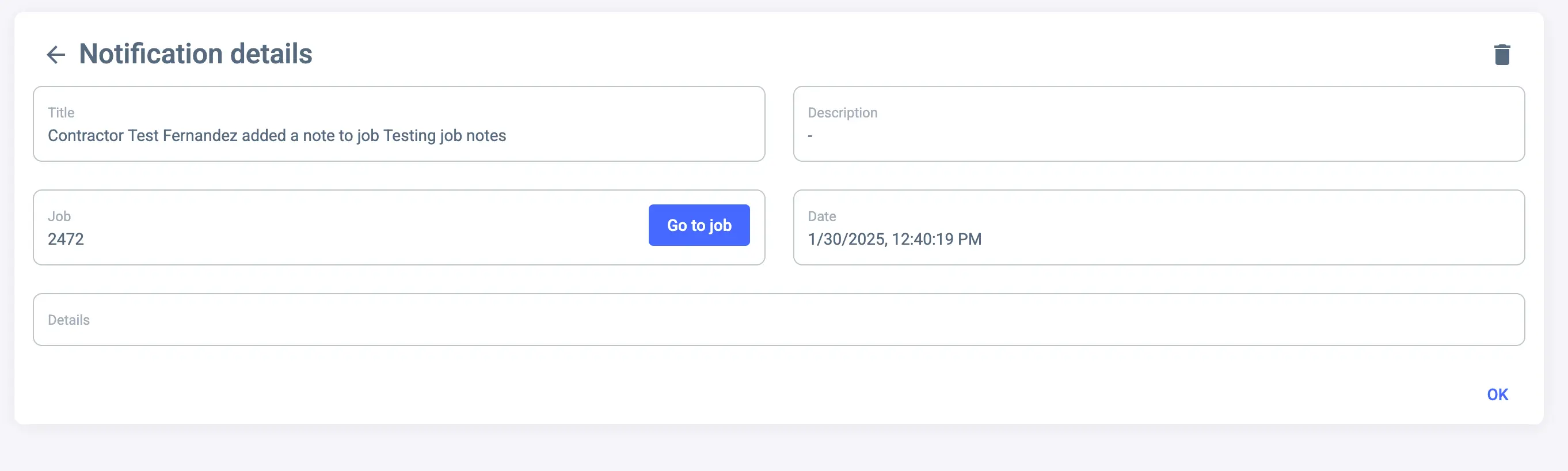Click the dash value under Description

pyautogui.click(x=809, y=136)
